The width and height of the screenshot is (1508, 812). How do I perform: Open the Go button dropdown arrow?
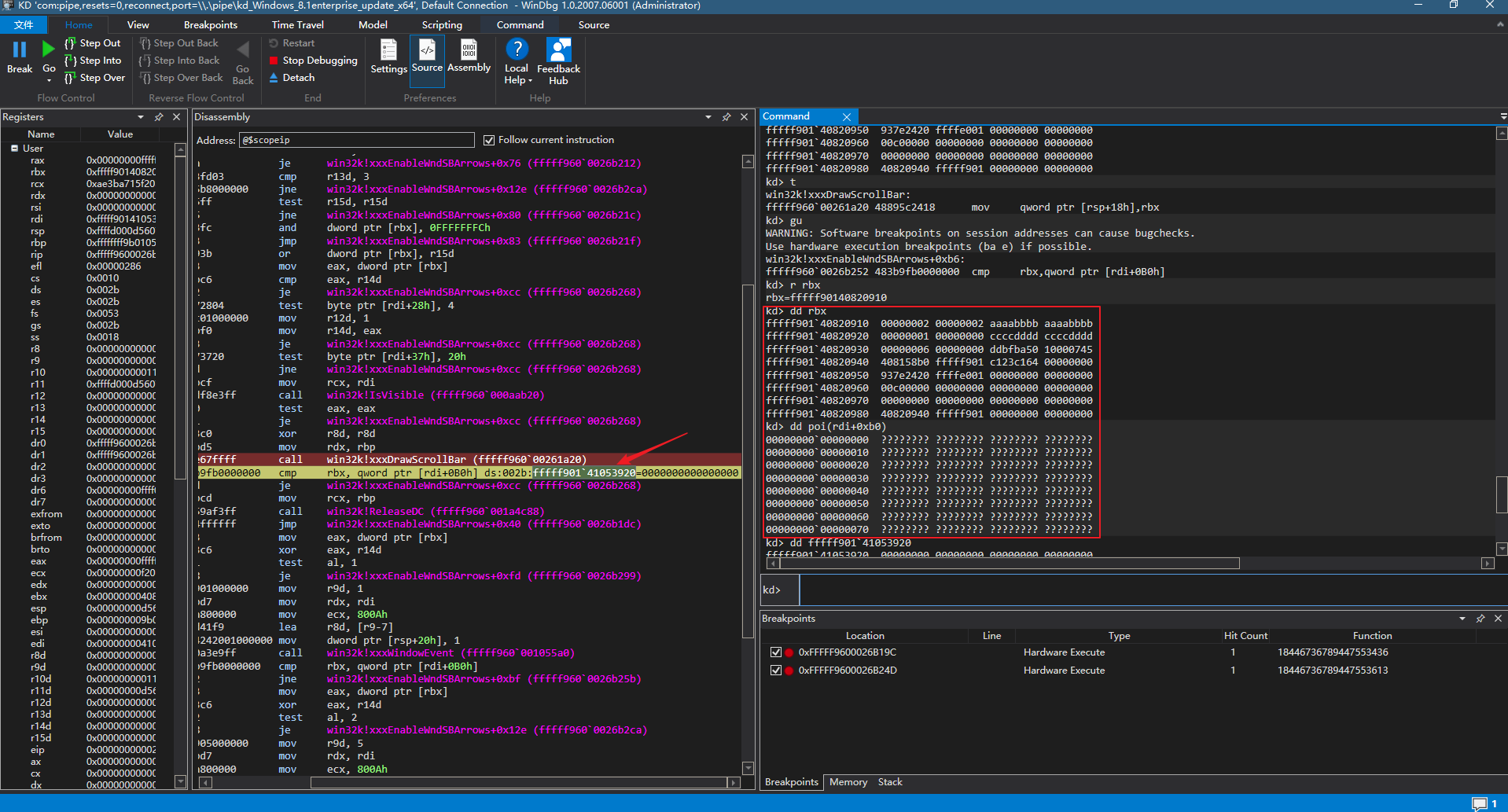[x=49, y=80]
